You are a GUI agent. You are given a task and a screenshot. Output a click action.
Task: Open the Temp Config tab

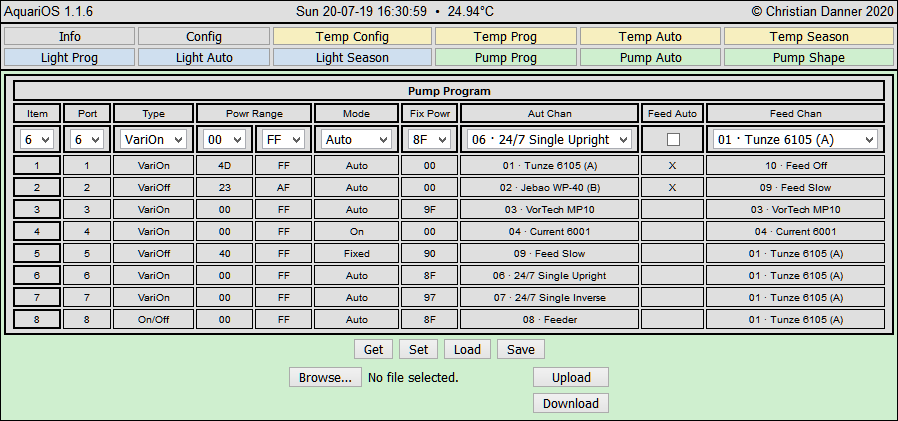click(x=352, y=37)
